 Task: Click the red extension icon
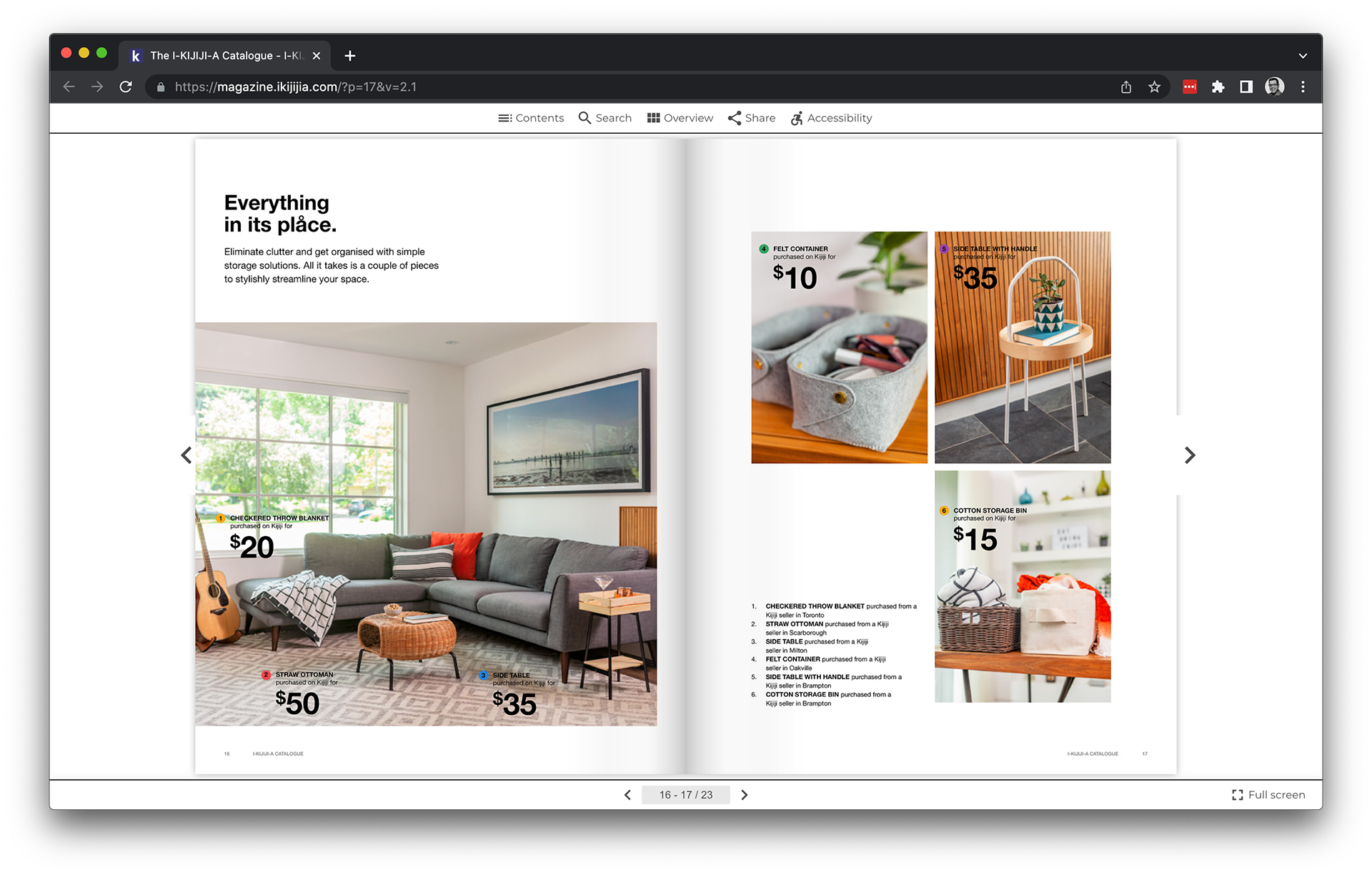[1190, 87]
